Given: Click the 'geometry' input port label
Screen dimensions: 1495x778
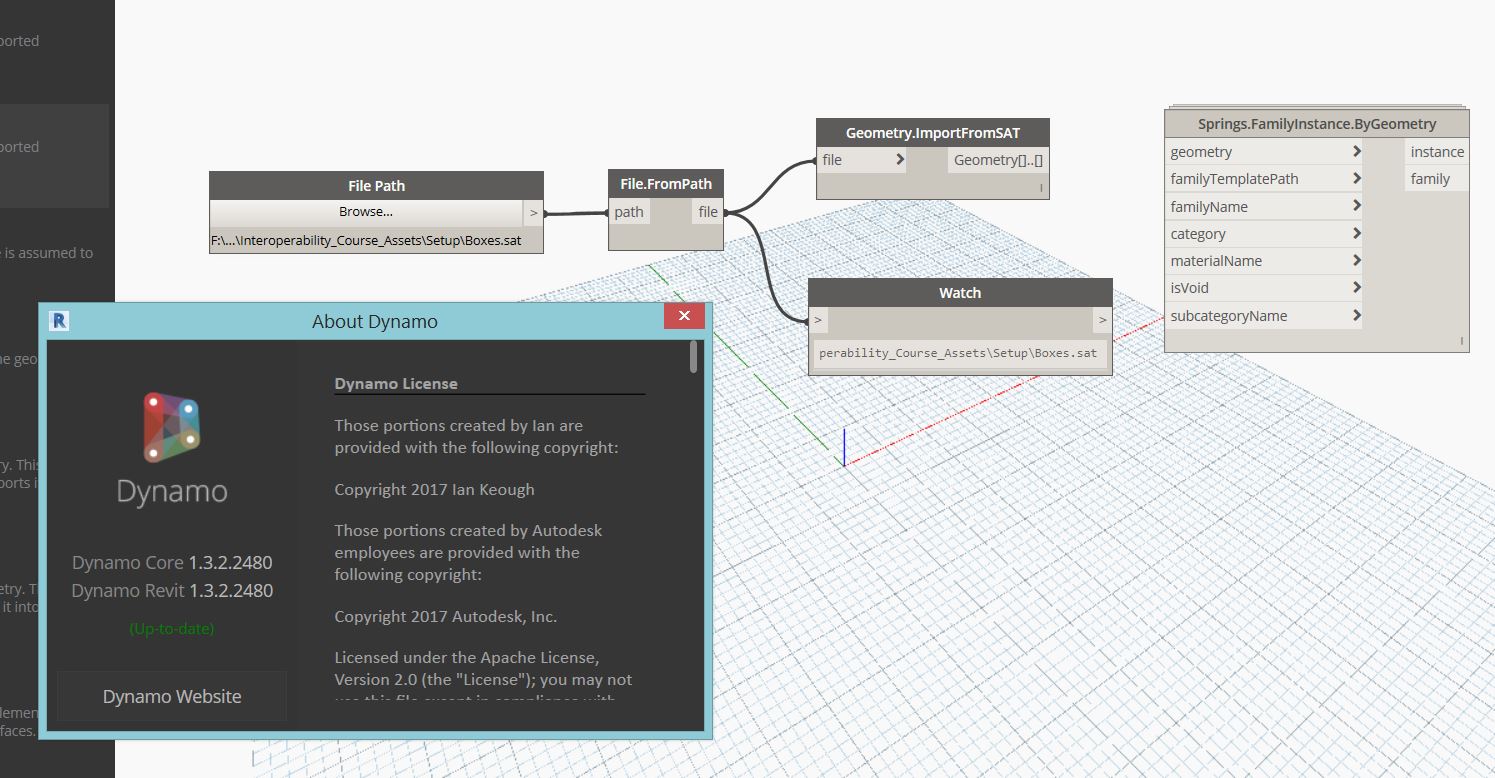Looking at the screenshot, I should (1201, 152).
